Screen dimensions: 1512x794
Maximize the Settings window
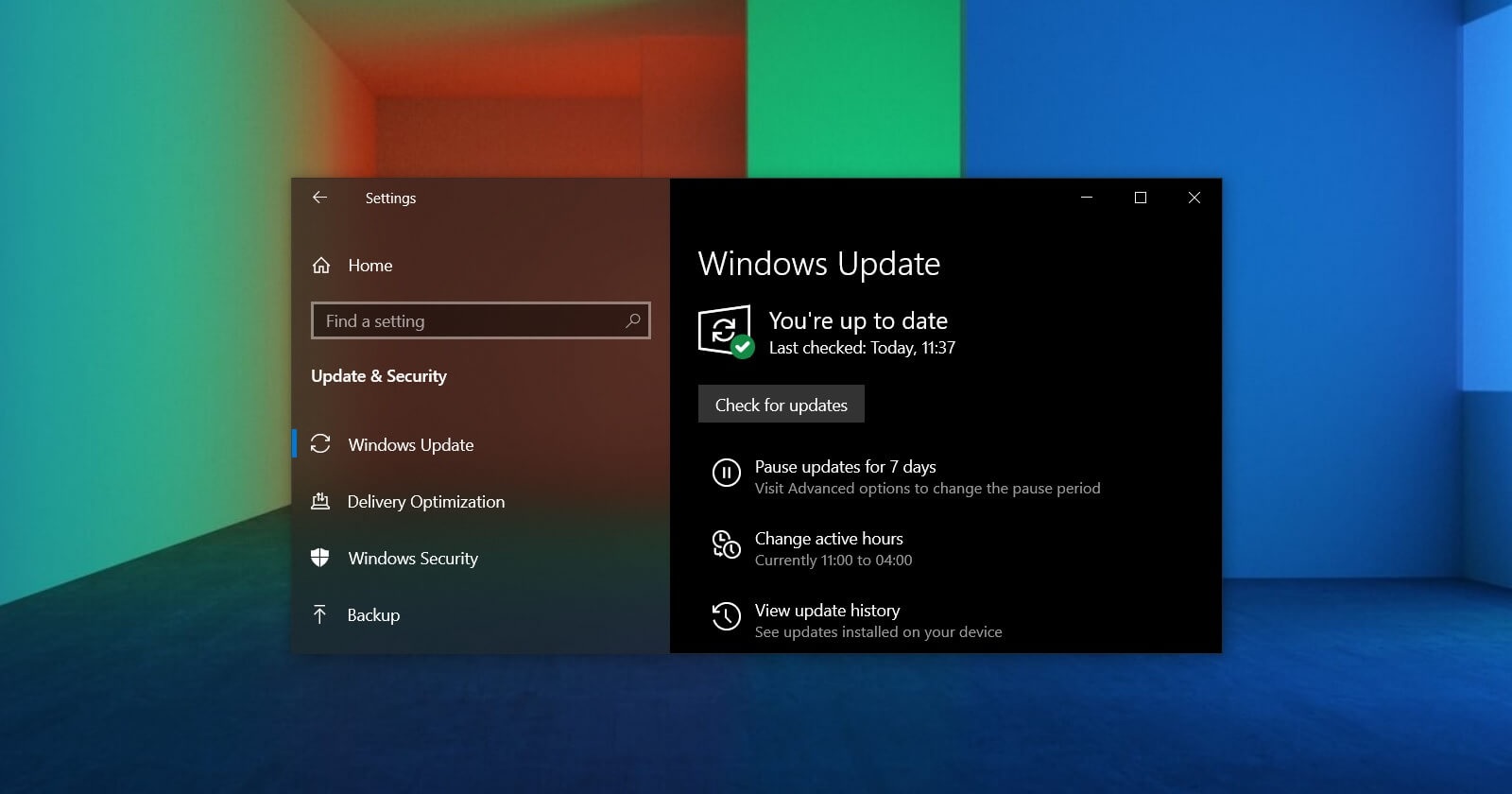point(1141,198)
